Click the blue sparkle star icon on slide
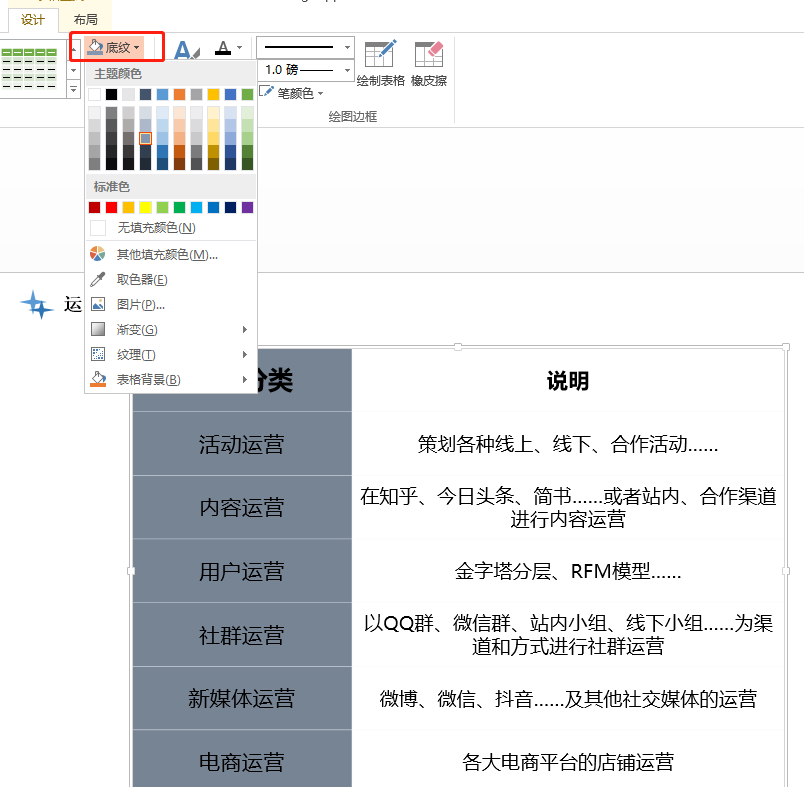 pyautogui.click(x=37, y=305)
